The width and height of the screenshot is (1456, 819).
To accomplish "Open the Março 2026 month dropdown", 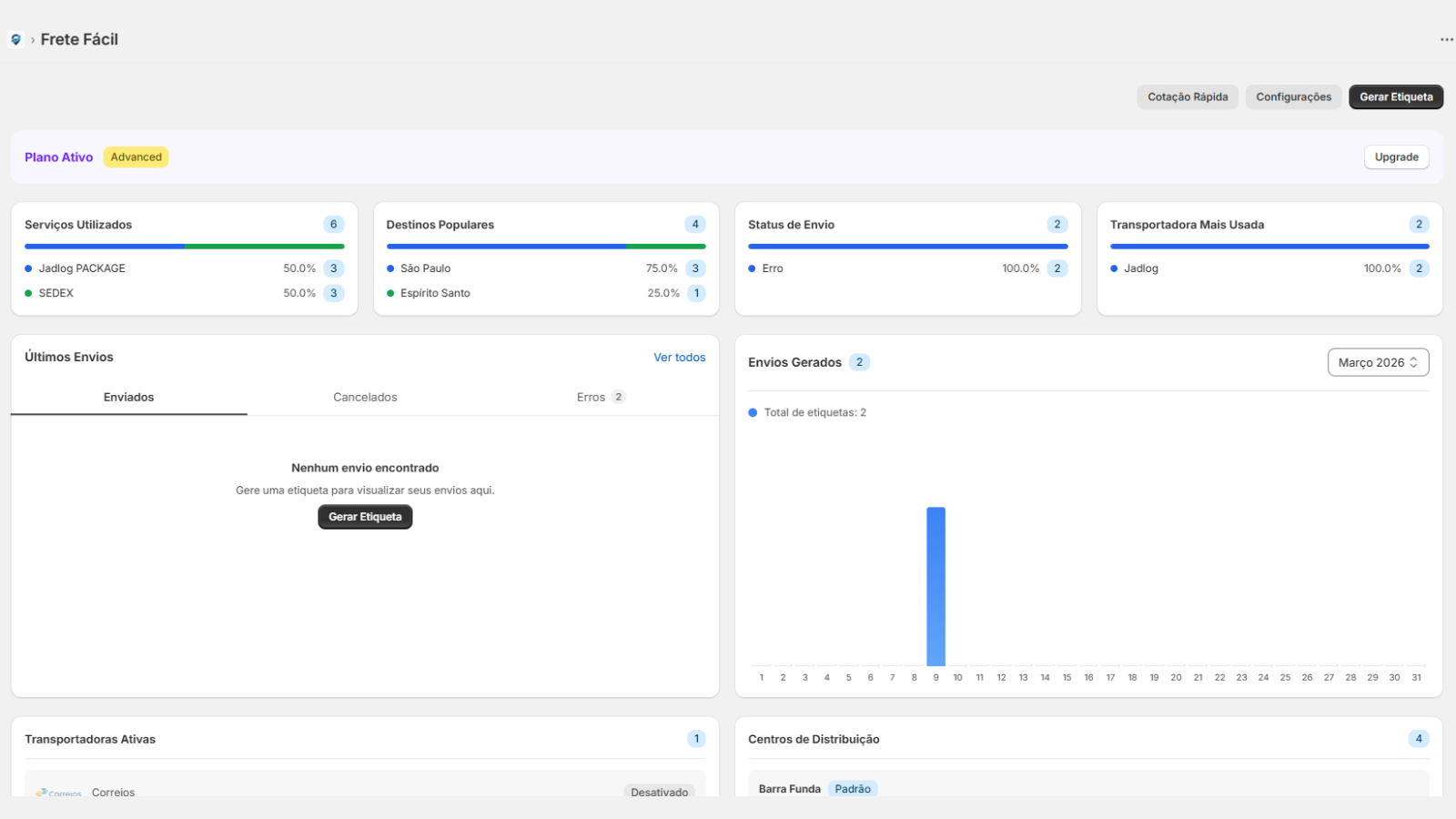I will [1378, 362].
